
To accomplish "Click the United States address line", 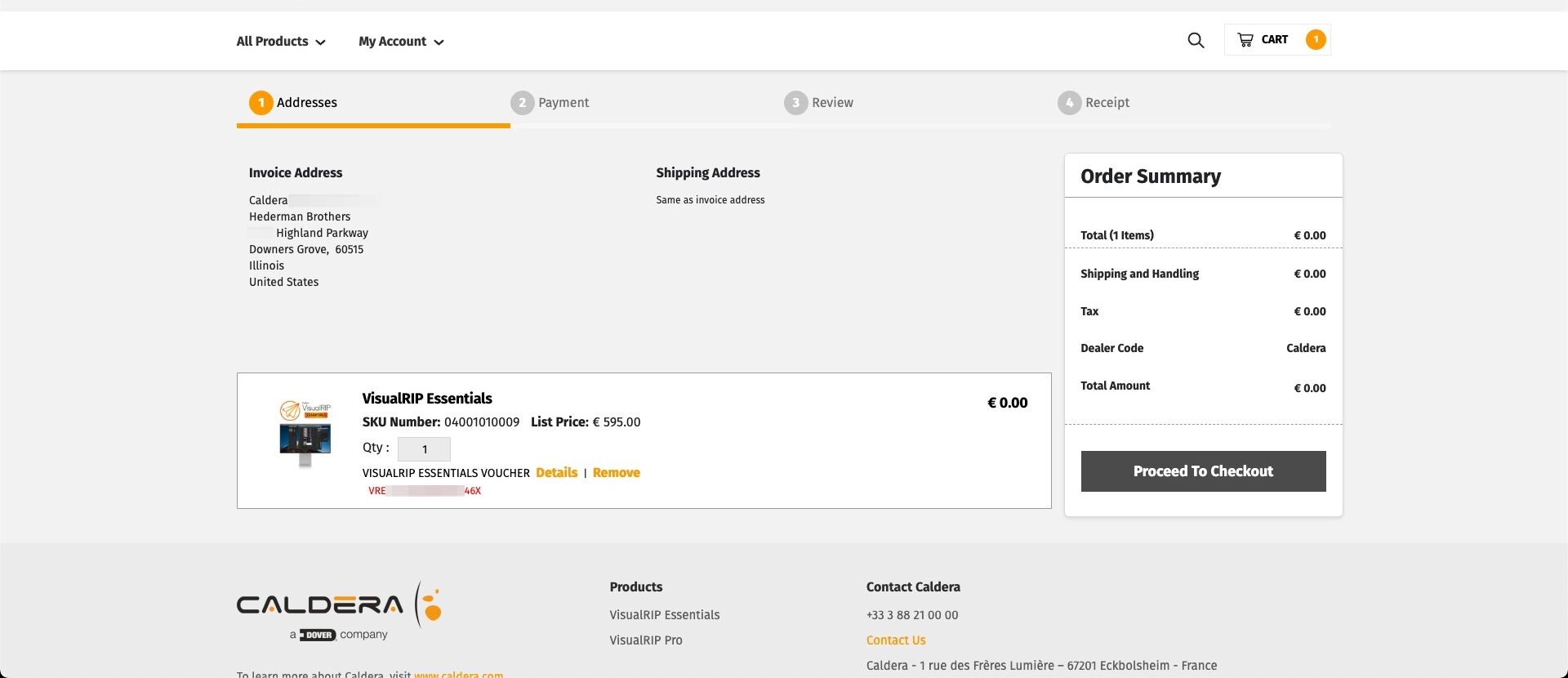I will point(284,282).
